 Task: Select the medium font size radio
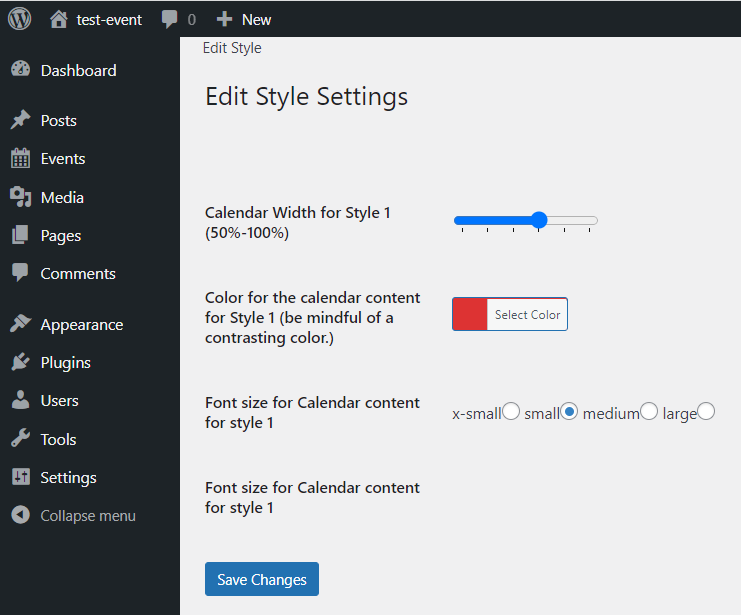(x=649, y=411)
